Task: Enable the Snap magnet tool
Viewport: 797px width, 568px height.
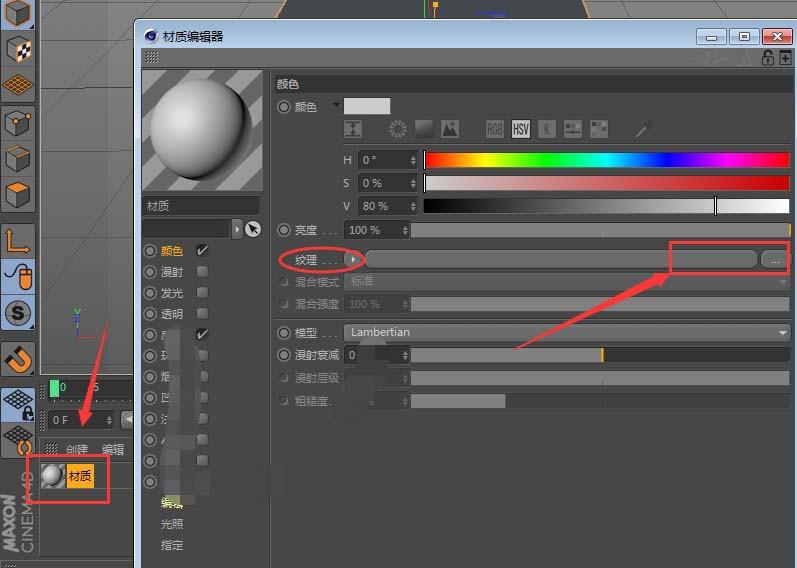Action: 18,360
